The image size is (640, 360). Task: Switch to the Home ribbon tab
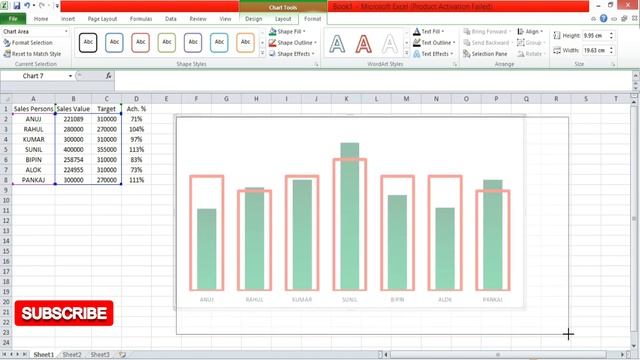40,19
